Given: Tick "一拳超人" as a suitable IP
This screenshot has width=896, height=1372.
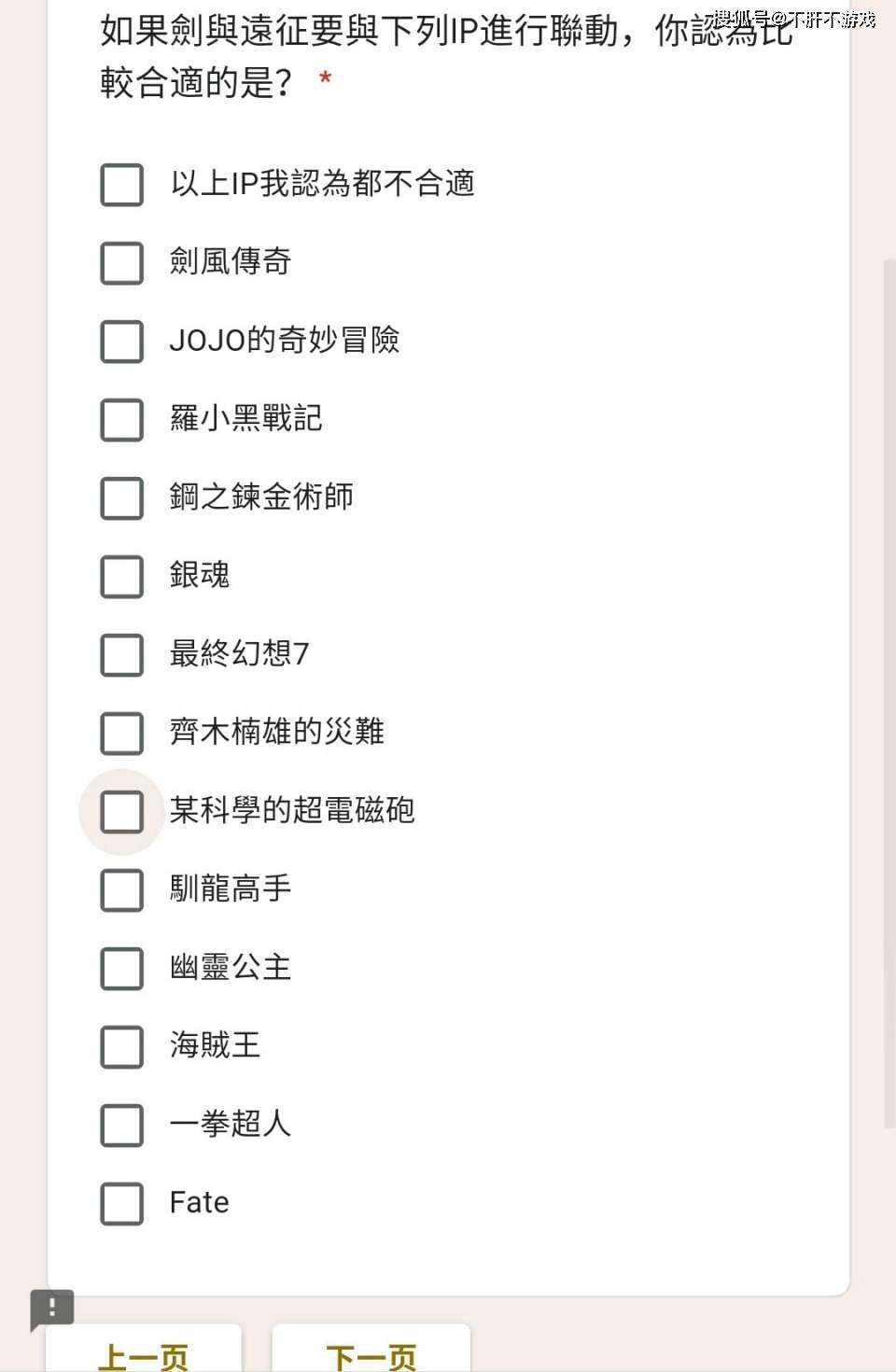Looking at the screenshot, I should (120, 1126).
